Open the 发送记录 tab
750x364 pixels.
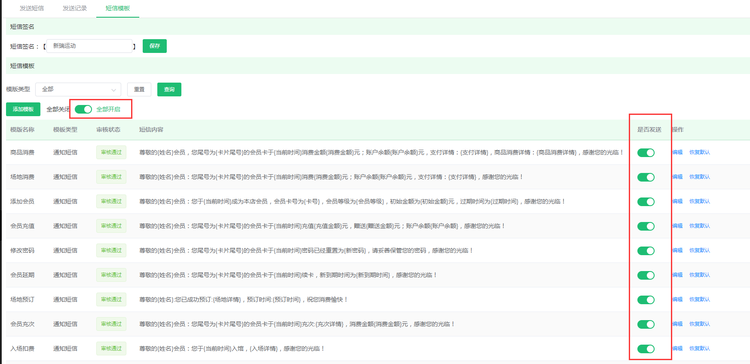(x=75, y=8)
